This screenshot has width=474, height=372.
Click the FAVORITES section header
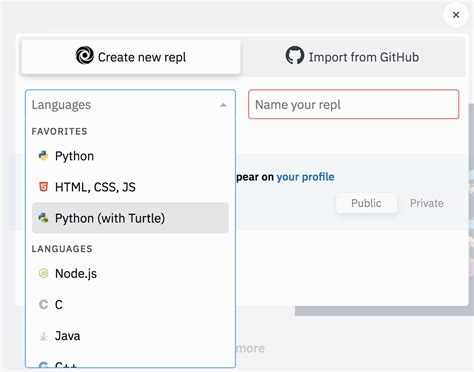coord(59,131)
